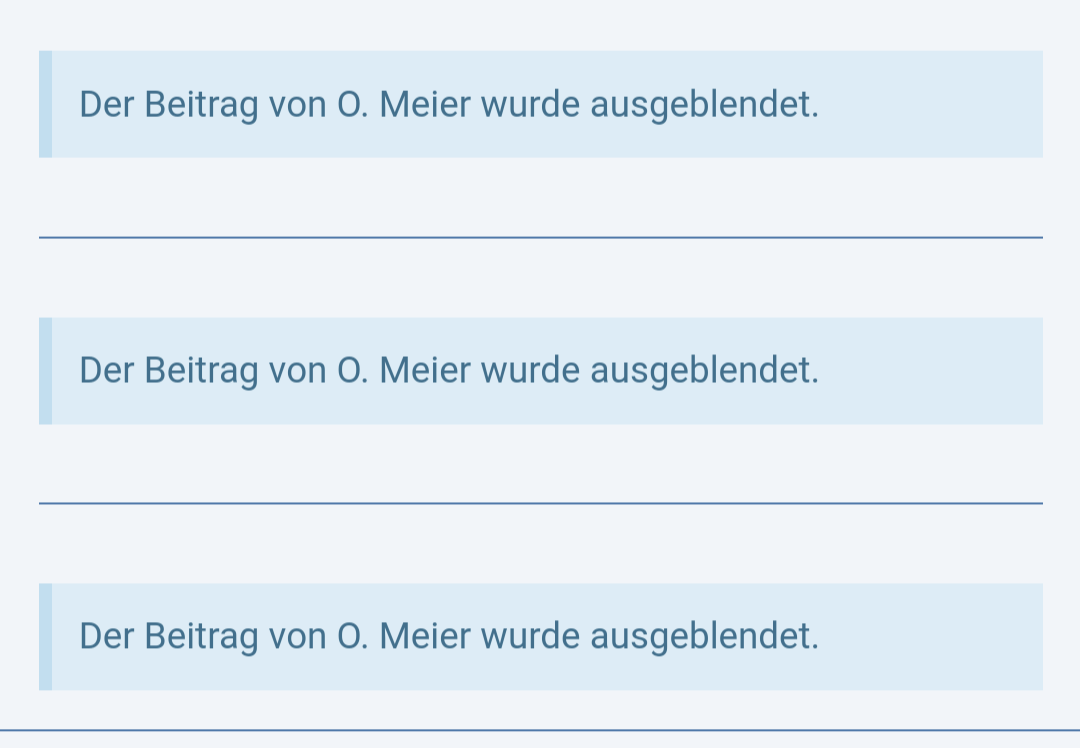Click the word 'Beitrag' in the middle notice
Image resolution: width=1080 pixels, height=748 pixels.
point(201,371)
